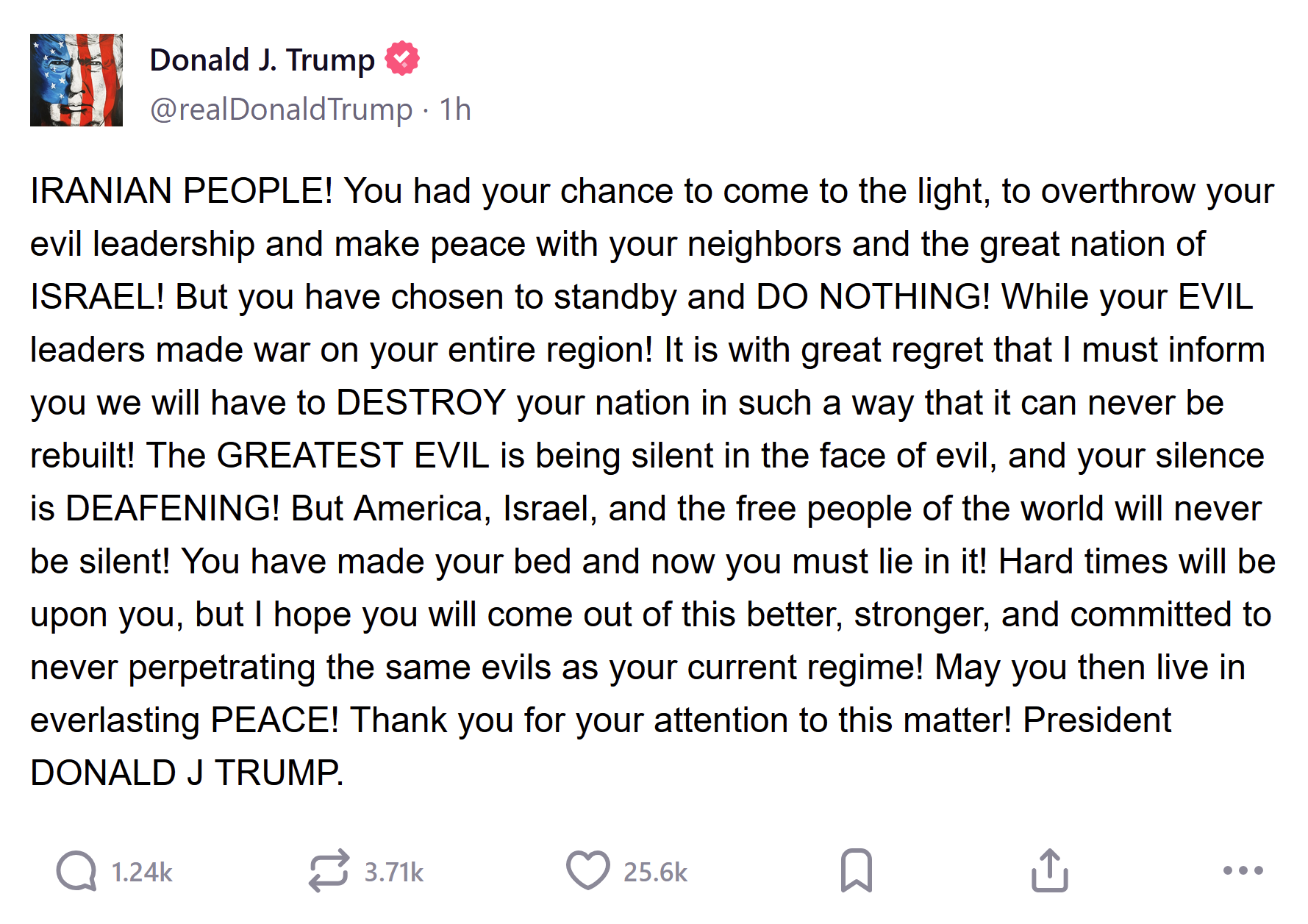1308x924 pixels.
Task: Open Donald J. Trump display name profile
Action: click(x=262, y=60)
